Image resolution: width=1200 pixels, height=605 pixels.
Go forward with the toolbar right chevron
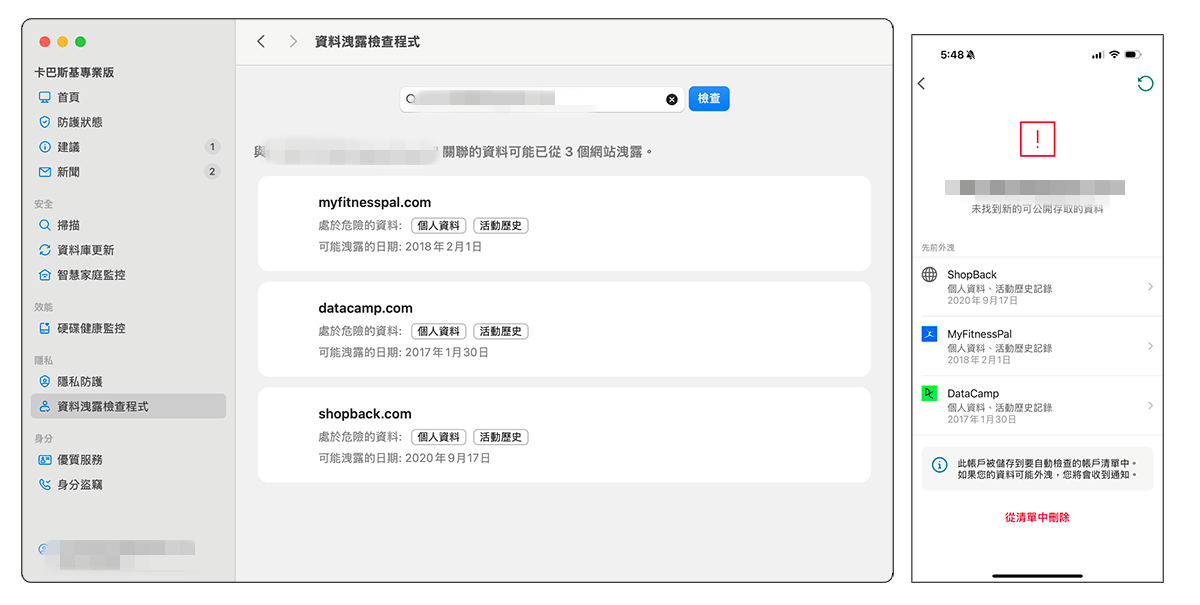click(293, 41)
